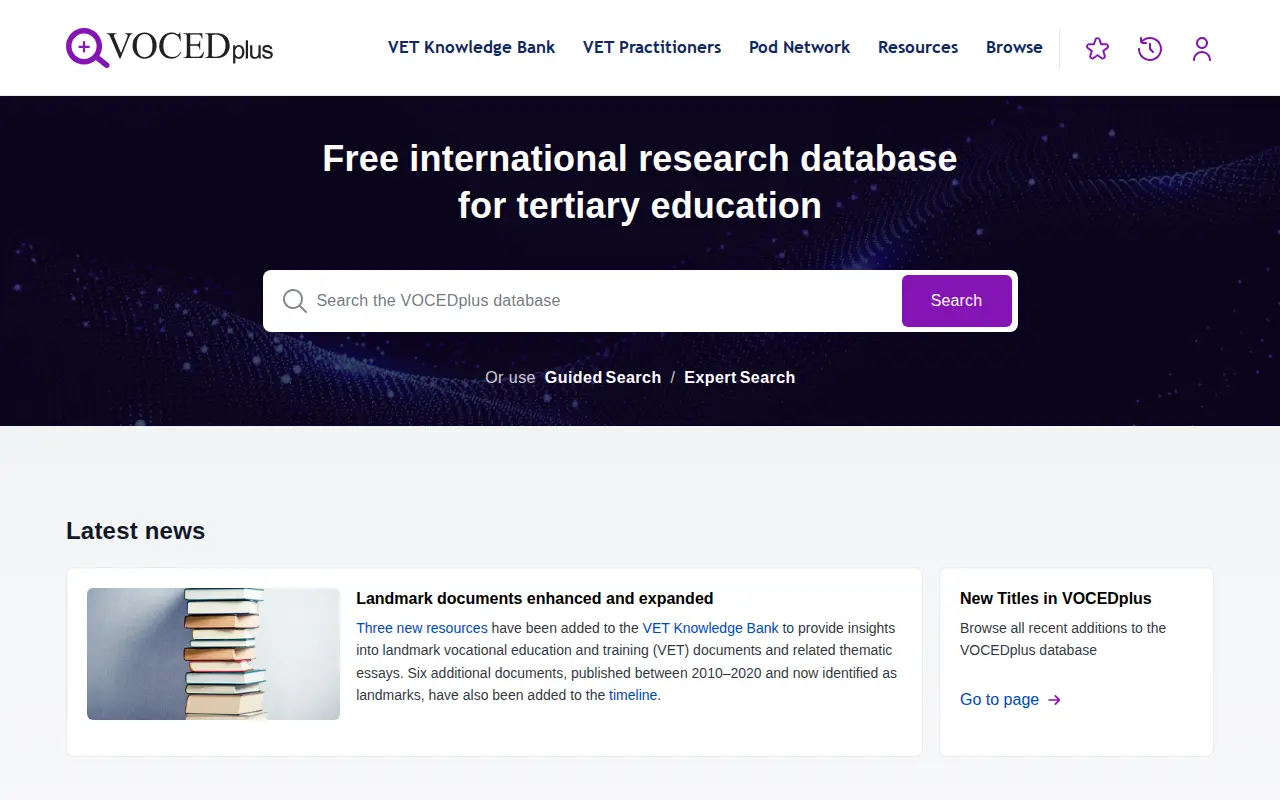The width and height of the screenshot is (1280, 800).
Task: Click the arrow next to Go to page
Action: tap(1054, 700)
